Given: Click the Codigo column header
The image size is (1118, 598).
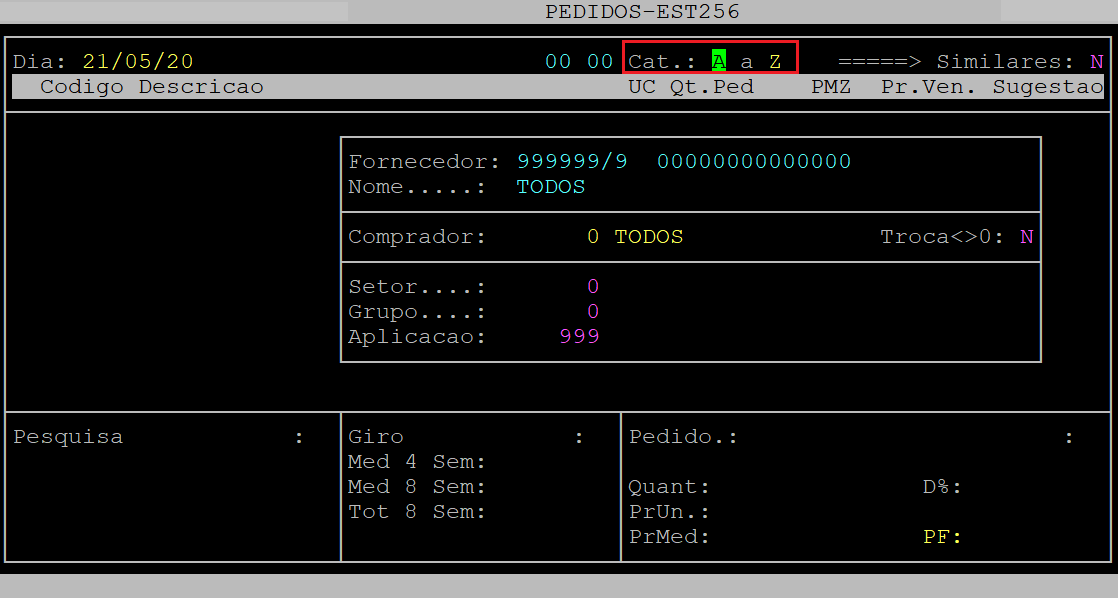Looking at the screenshot, I should coord(82,87).
